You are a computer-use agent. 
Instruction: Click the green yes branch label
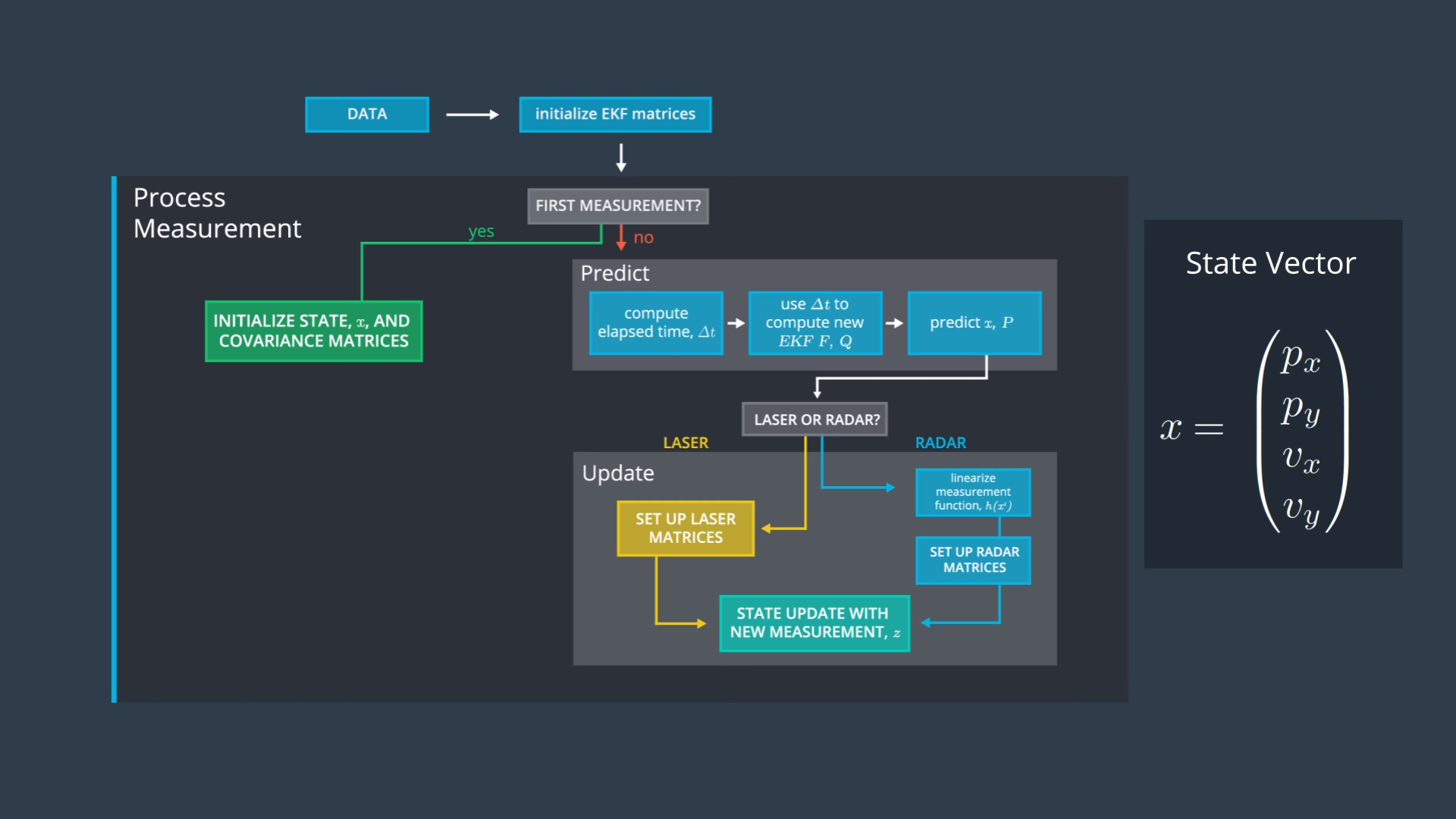481,231
